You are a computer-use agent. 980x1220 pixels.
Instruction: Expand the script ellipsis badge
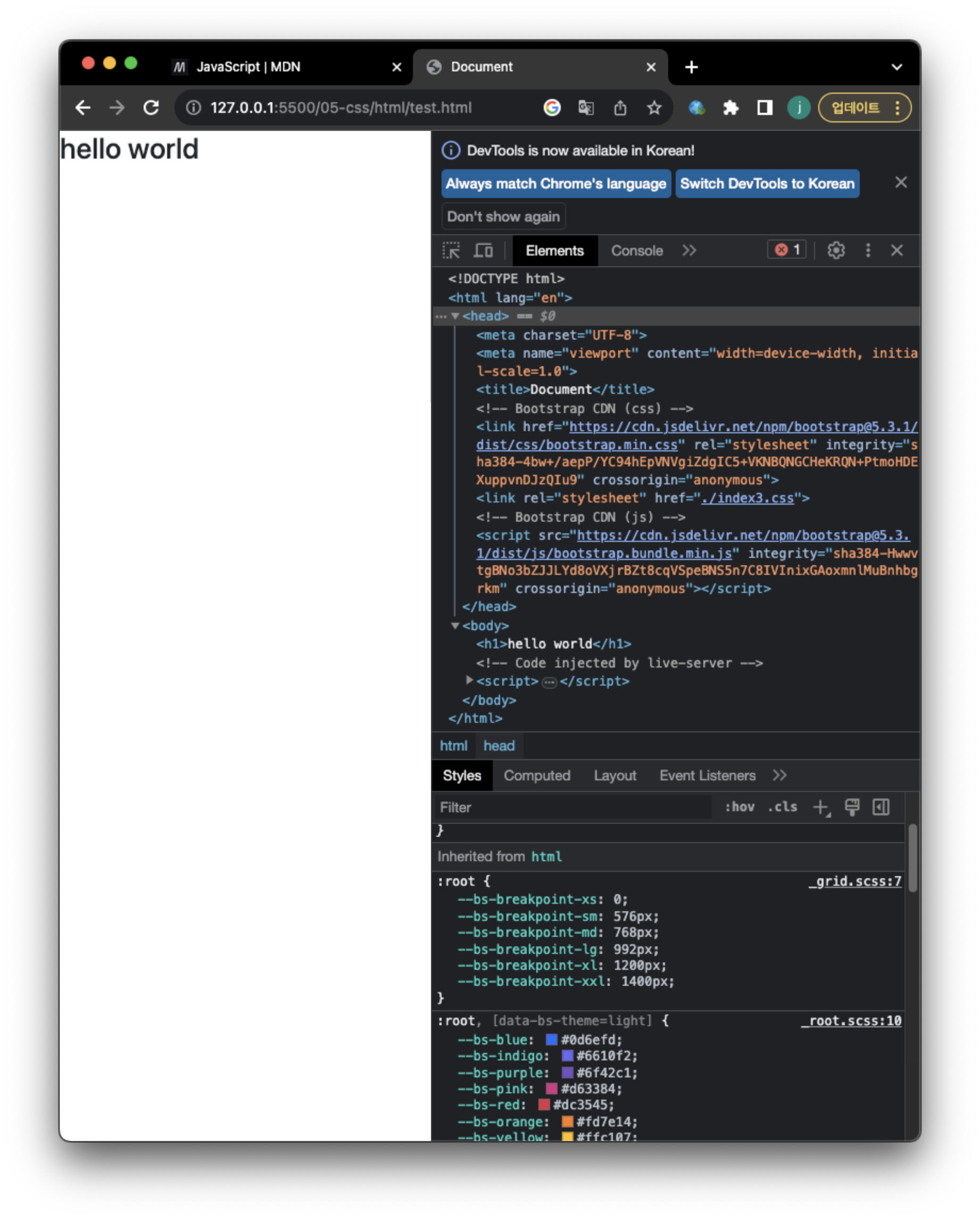(x=549, y=682)
